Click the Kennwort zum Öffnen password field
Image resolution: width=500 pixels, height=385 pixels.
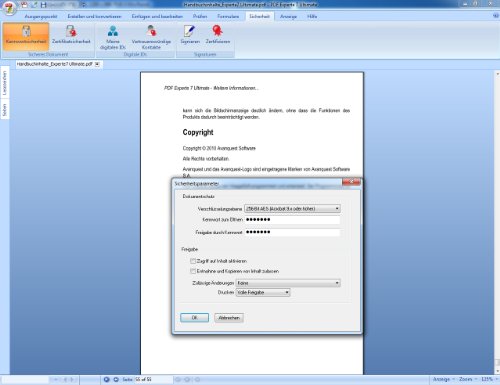tap(292, 220)
